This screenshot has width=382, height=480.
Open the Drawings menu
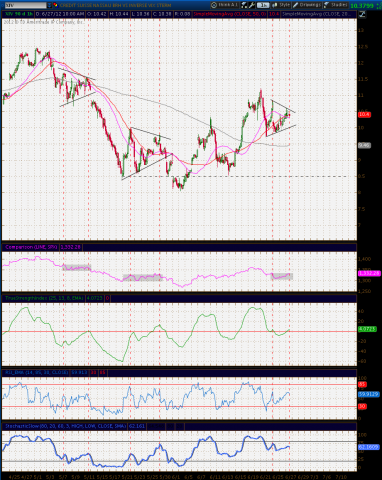307,5
